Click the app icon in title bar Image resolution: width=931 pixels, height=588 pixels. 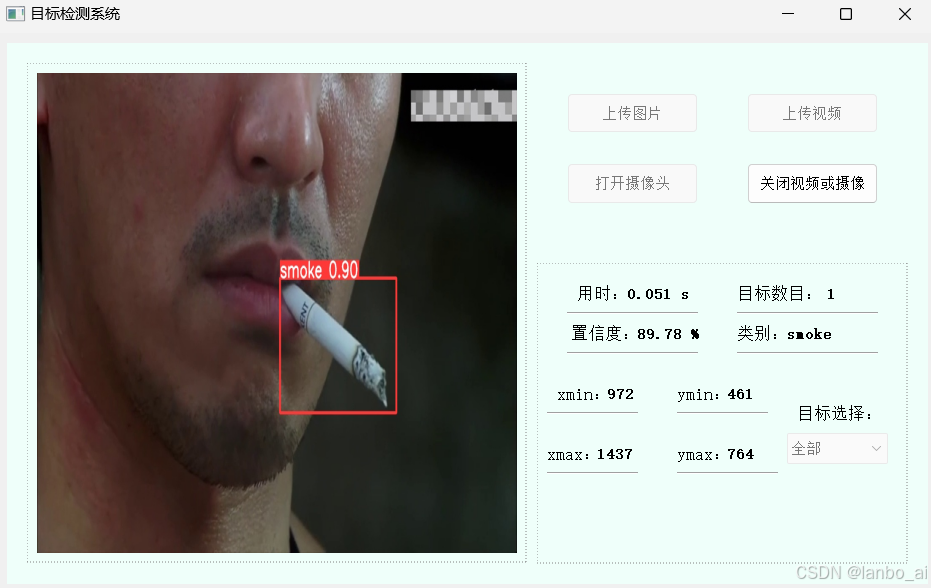pyautogui.click(x=15, y=14)
